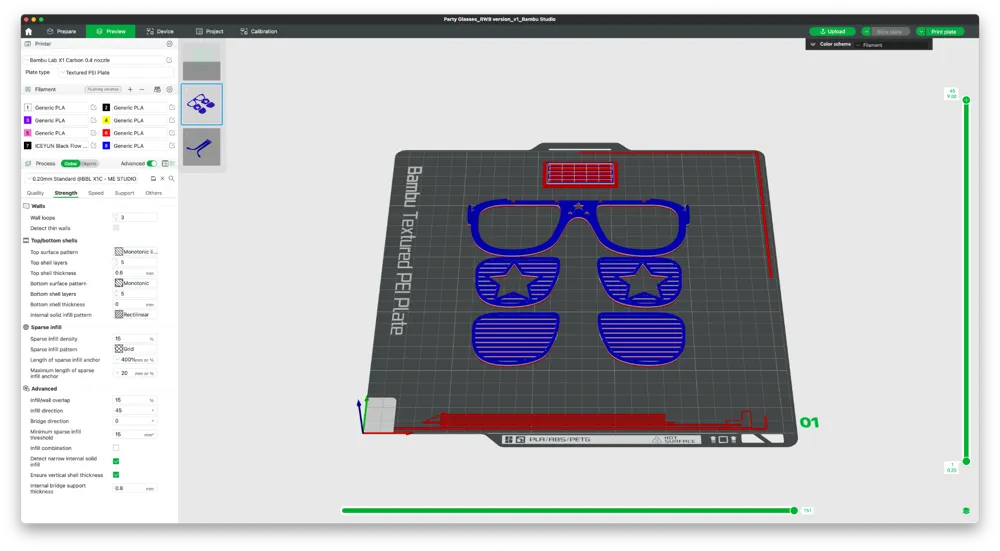Open filament section settings gear
The height and width of the screenshot is (551, 1000).
(170, 89)
